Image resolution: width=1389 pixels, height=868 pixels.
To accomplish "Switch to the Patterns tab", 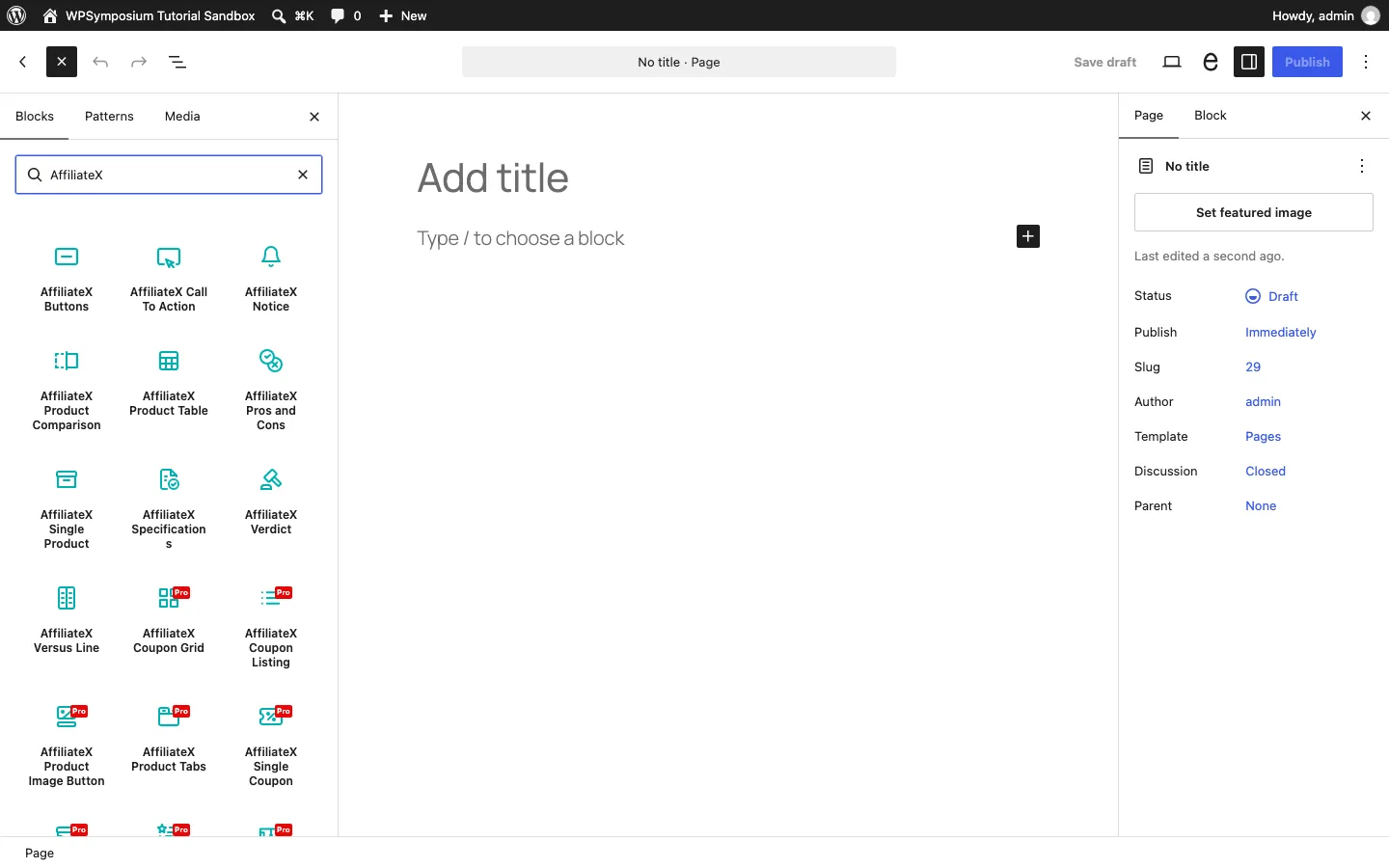I will click(109, 116).
